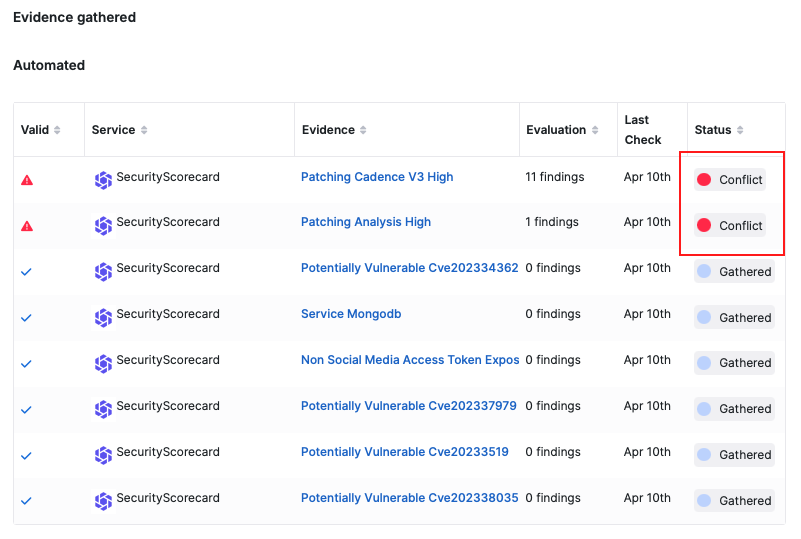Open Potentially Vulnerable Cve202337979 link

[x=409, y=406]
